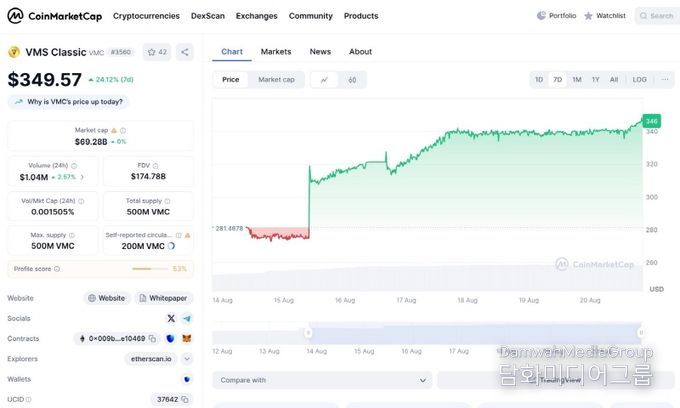Set chart range to All
The image size is (680, 408).
click(x=614, y=80)
